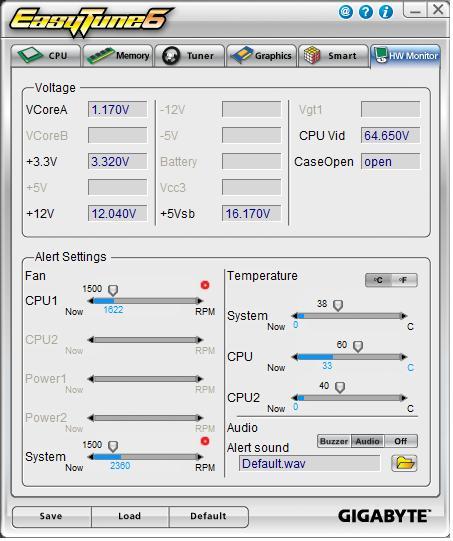Click System fan threshold slider handle at 1500
This screenshot has width=453, height=541.
pyautogui.click(x=113, y=446)
